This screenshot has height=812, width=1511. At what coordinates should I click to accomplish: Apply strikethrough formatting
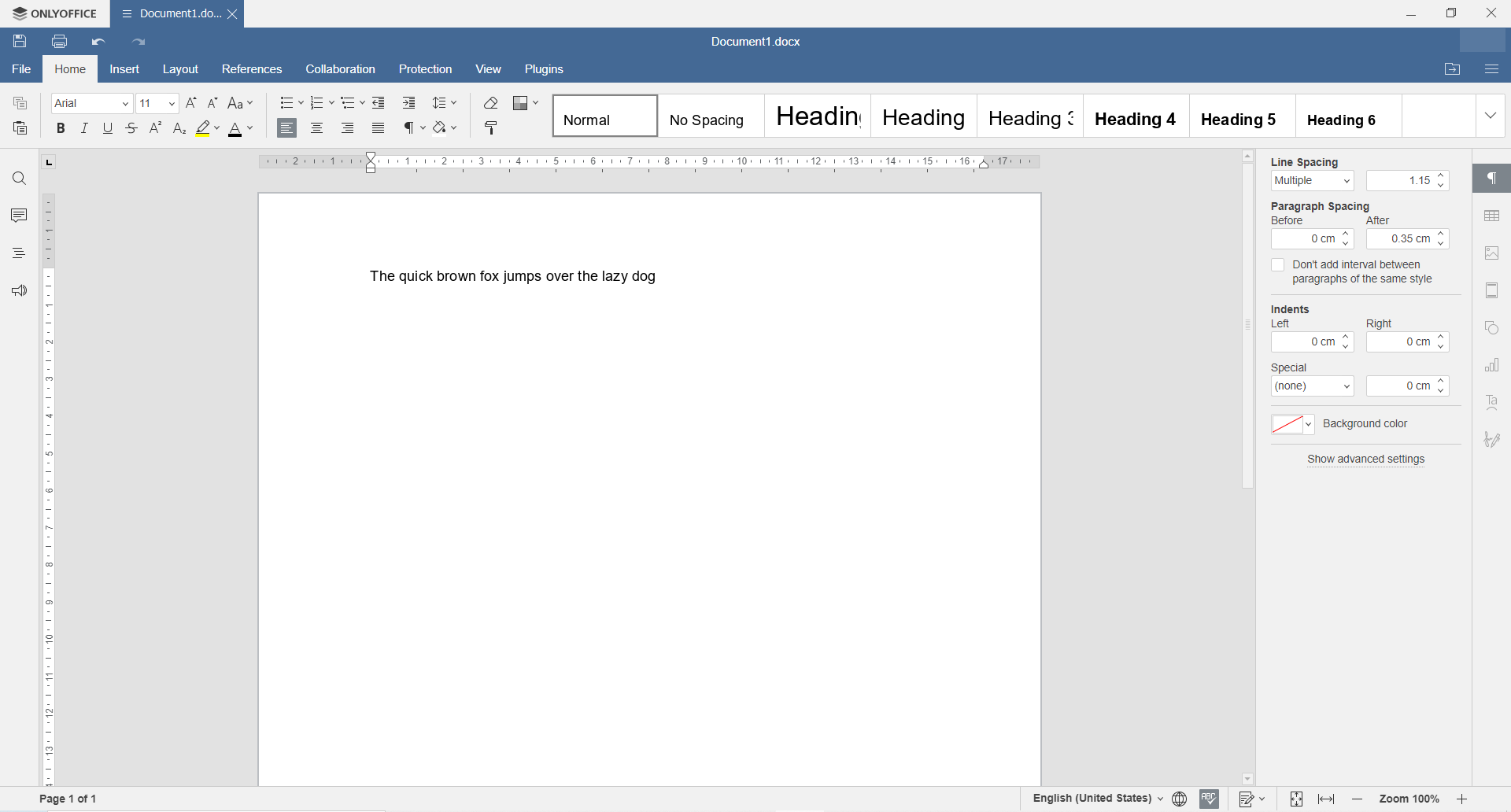point(132,128)
